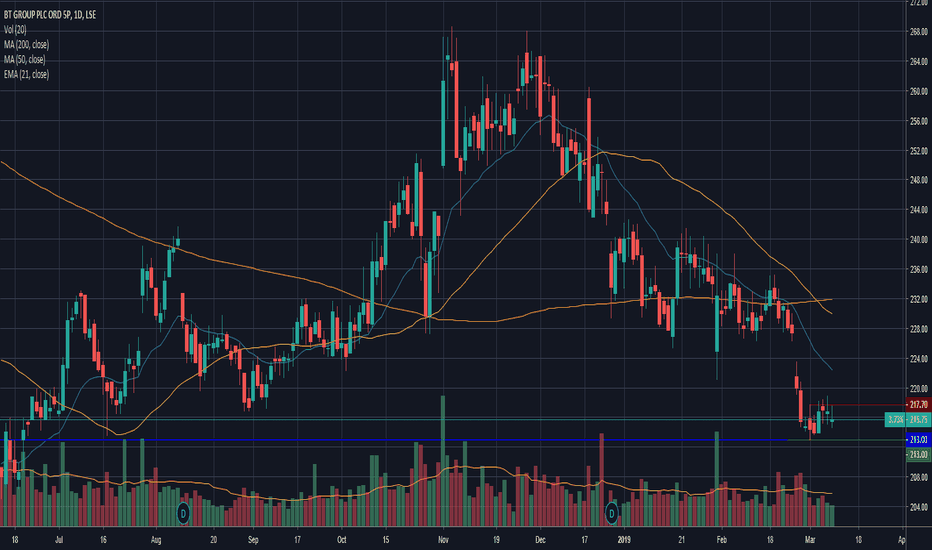
Task: Click the green 213.00 price label
Action: (x=918, y=455)
